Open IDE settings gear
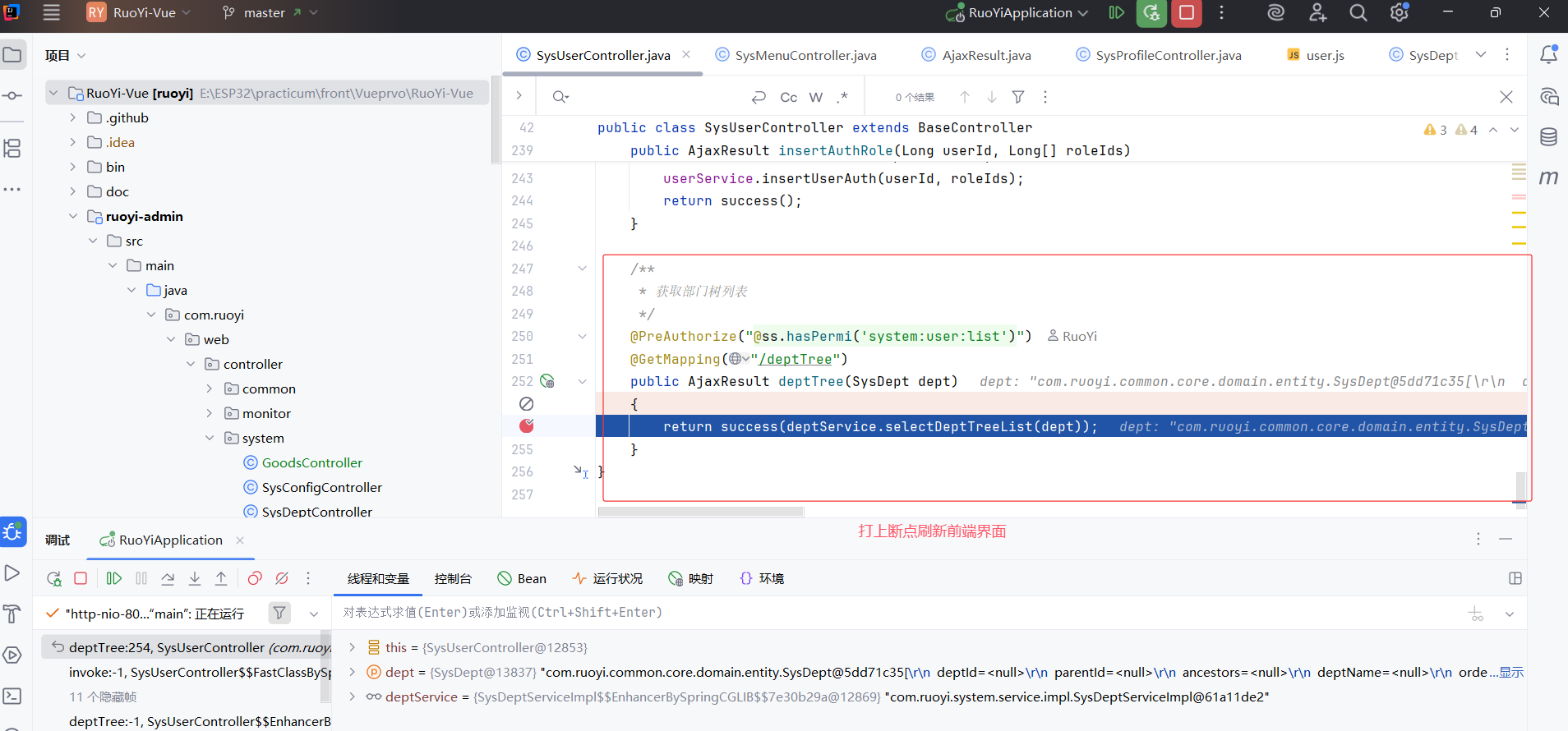 (1399, 12)
